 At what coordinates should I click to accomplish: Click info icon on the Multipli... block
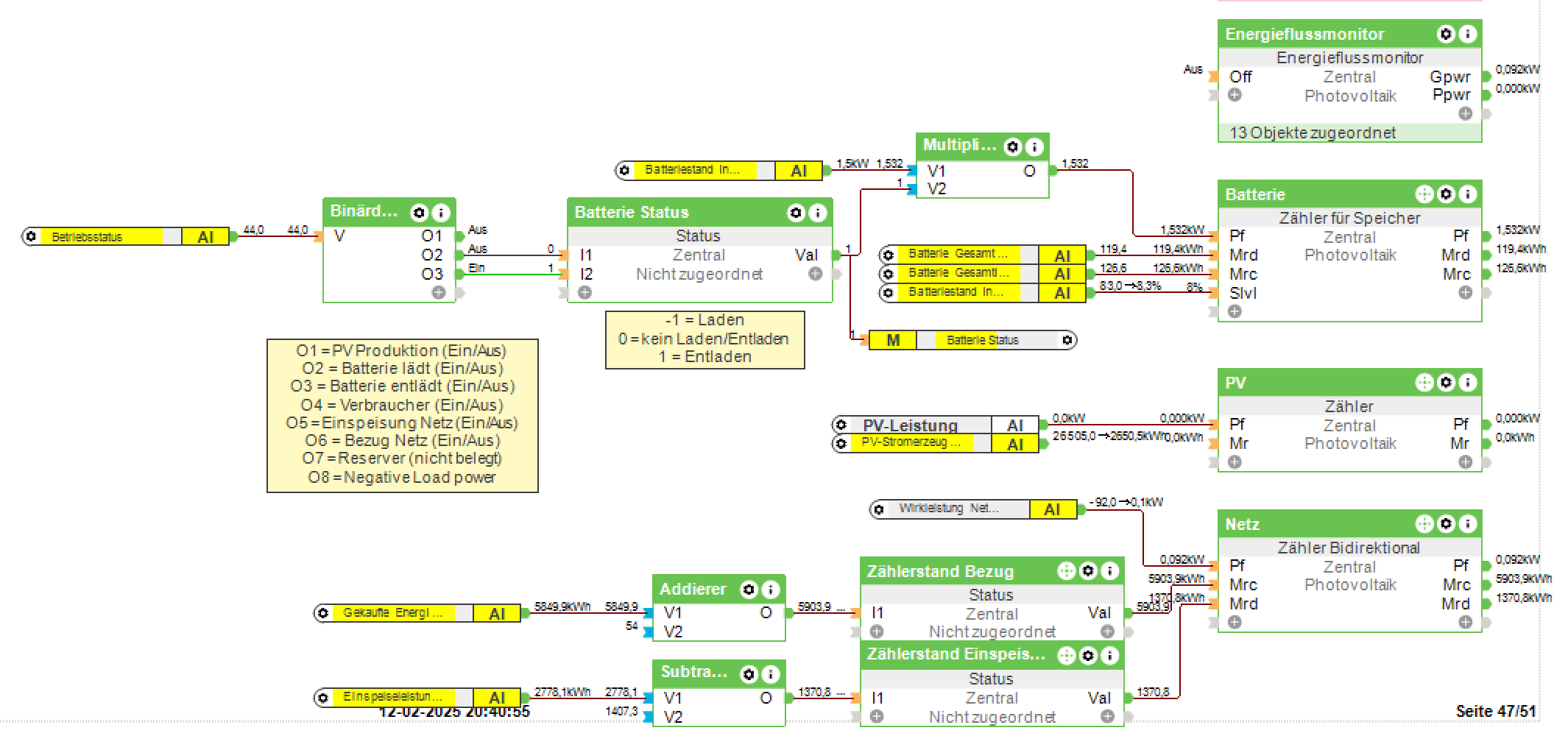(x=1034, y=147)
